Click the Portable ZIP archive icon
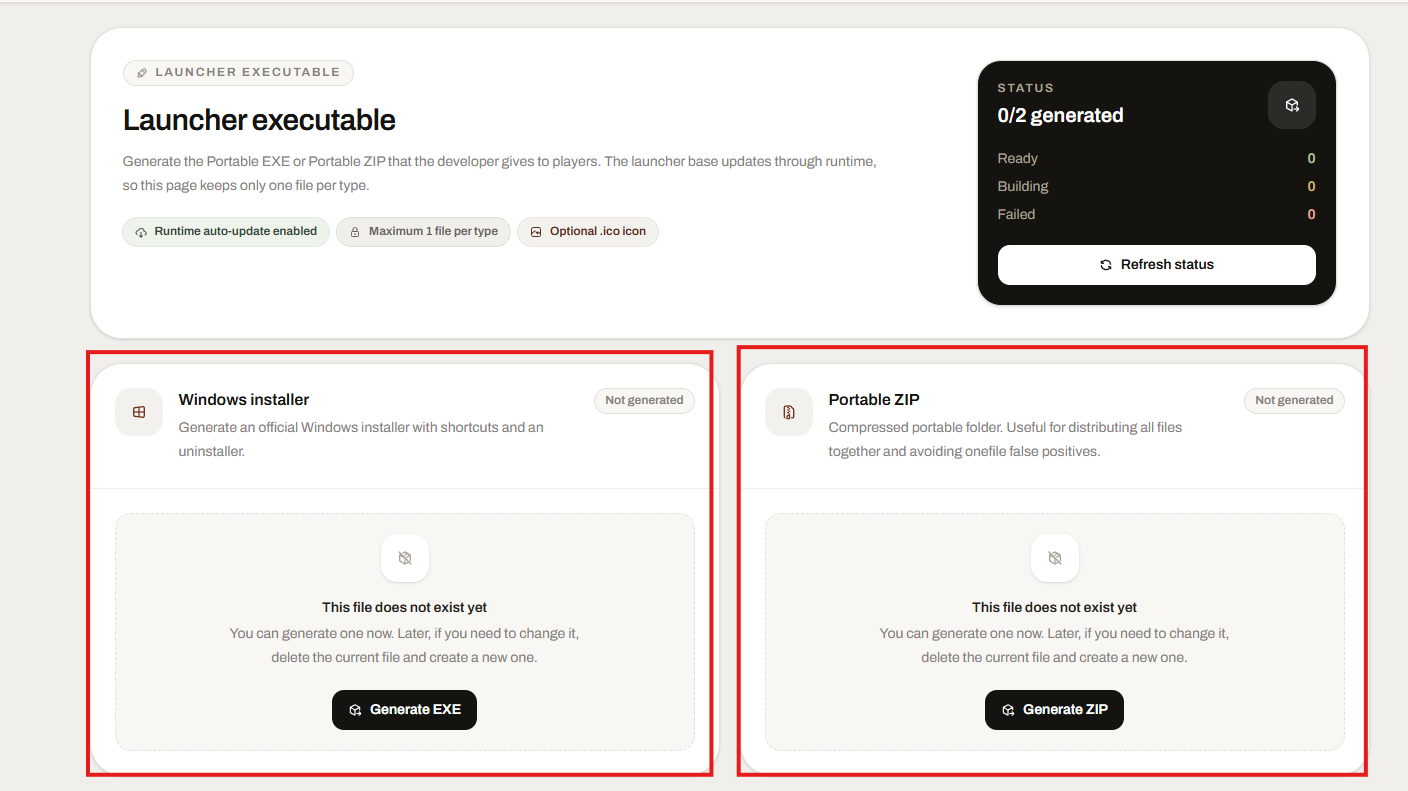Viewport: 1408px width, 791px height. point(789,412)
